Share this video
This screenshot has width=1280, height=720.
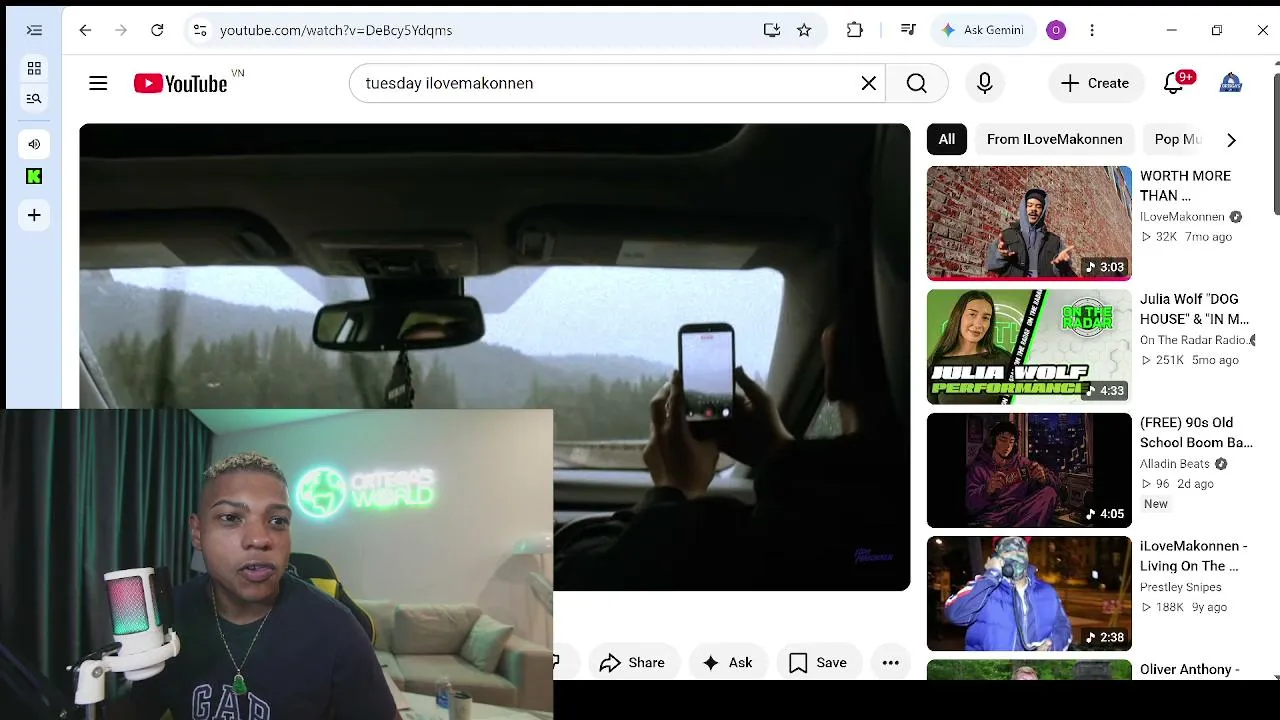point(632,662)
